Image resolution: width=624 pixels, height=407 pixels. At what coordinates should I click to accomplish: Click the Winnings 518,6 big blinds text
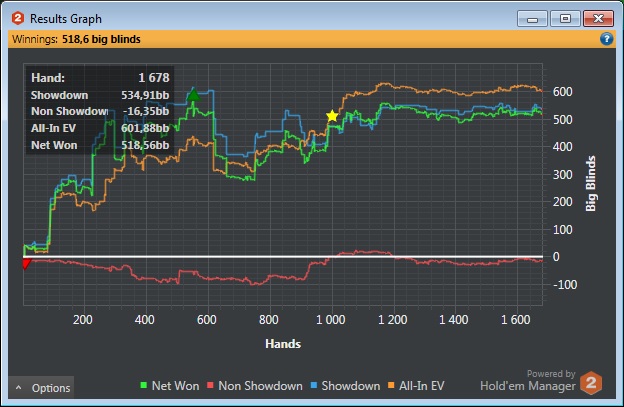pos(76,39)
